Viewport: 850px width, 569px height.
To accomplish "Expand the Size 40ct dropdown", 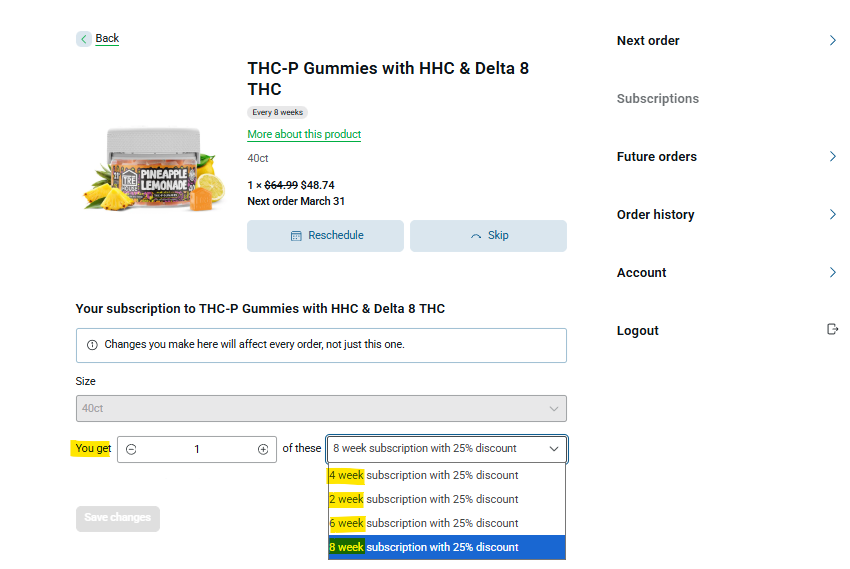I will coord(321,408).
